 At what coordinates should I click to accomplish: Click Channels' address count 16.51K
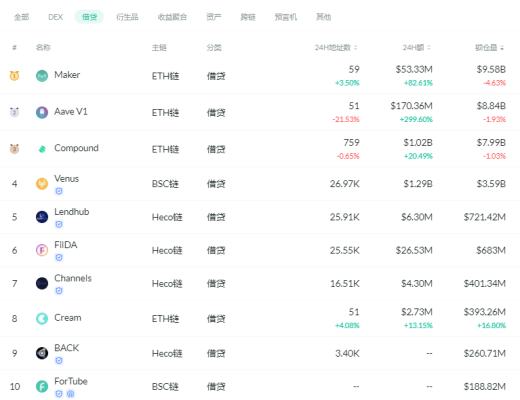[x=345, y=283]
